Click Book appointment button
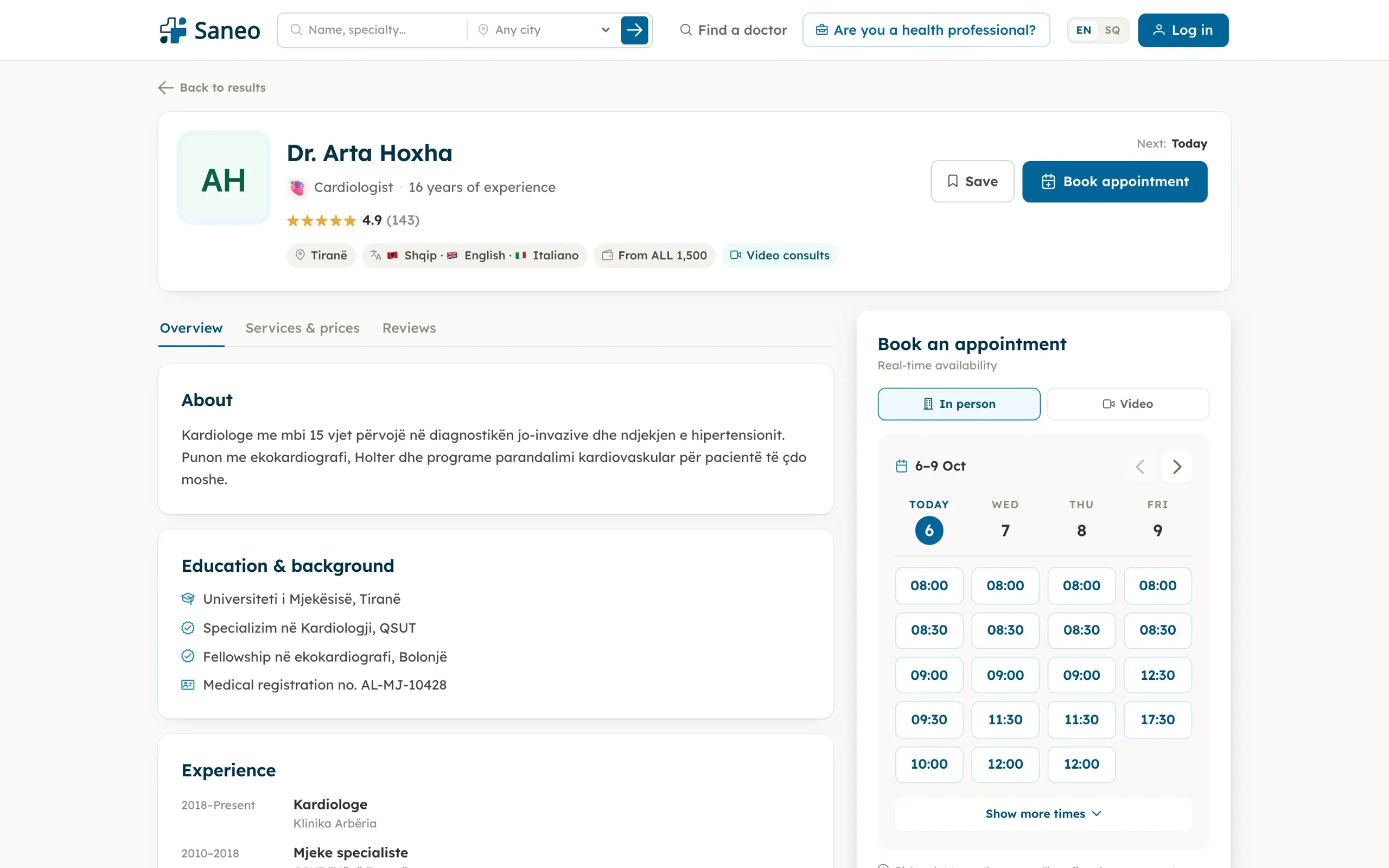Viewport: 1389px width, 868px height. point(1114,181)
